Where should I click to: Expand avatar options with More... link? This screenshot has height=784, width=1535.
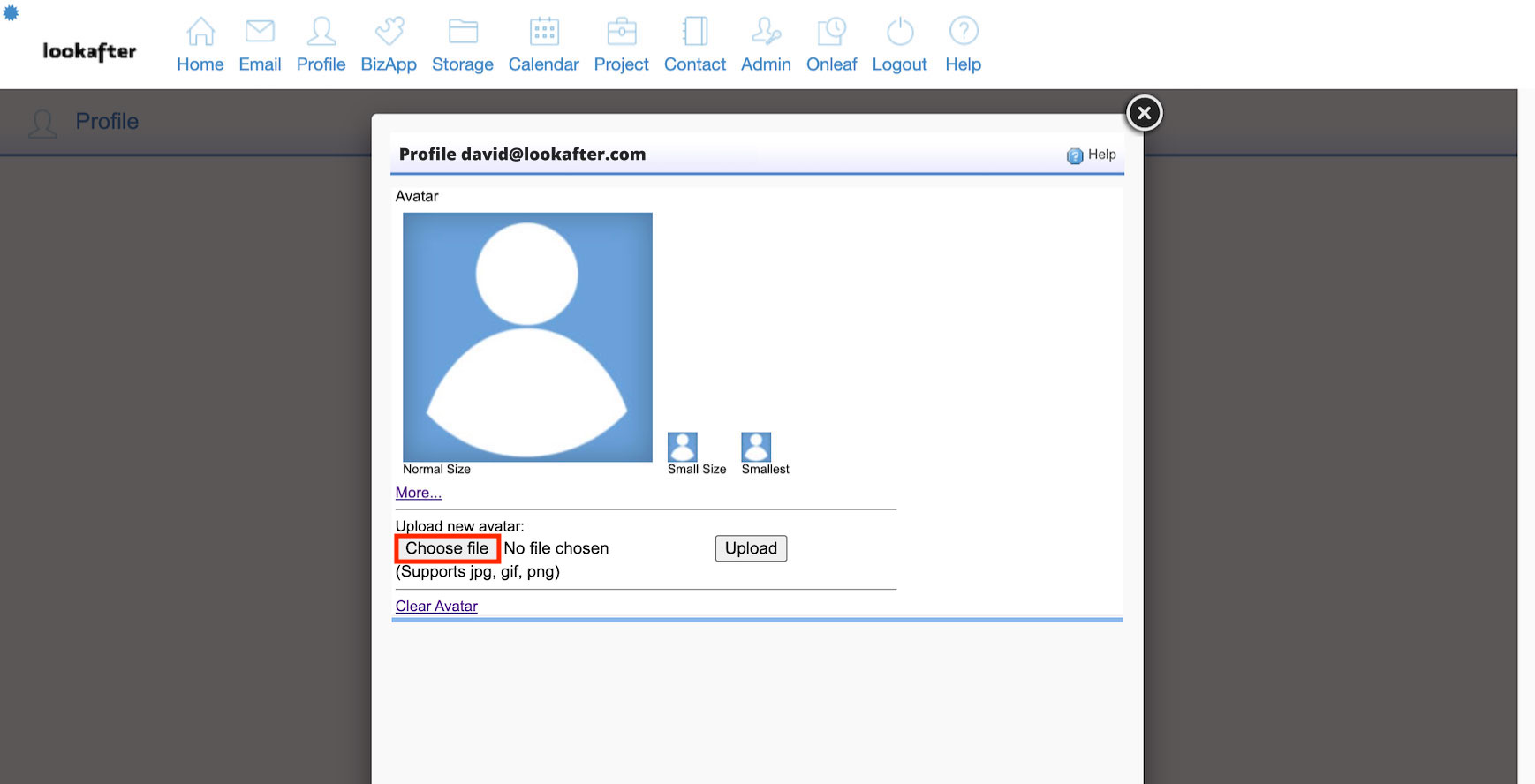click(419, 493)
